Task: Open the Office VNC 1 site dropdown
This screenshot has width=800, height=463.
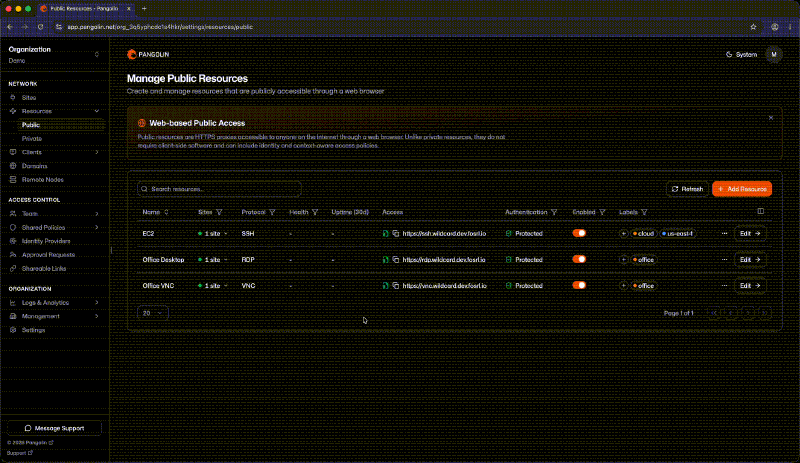Action: coord(213,286)
